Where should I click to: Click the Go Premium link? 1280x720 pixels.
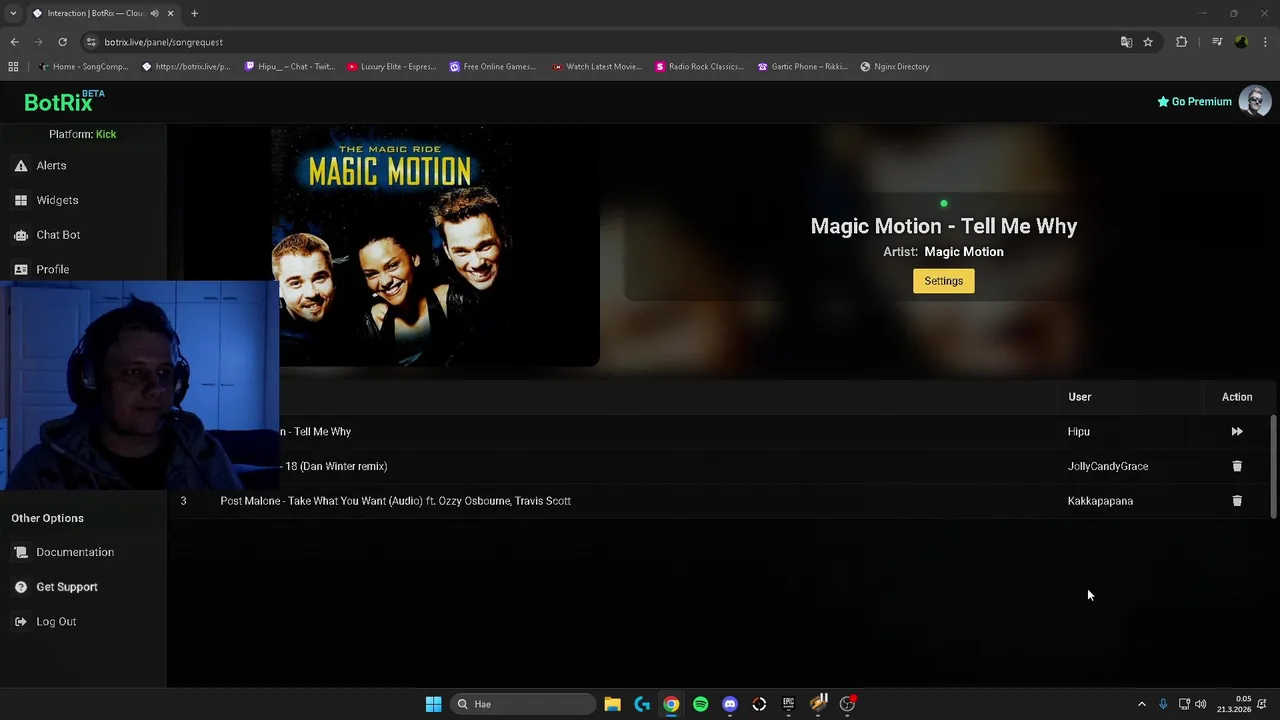click(1194, 101)
